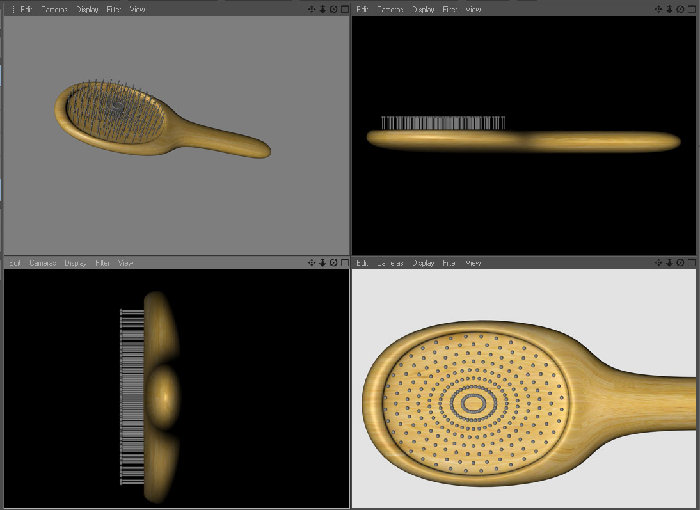700x510 pixels.
Task: Click the dotted grip handle left of the perspective Edit menu
Action: coord(13,9)
